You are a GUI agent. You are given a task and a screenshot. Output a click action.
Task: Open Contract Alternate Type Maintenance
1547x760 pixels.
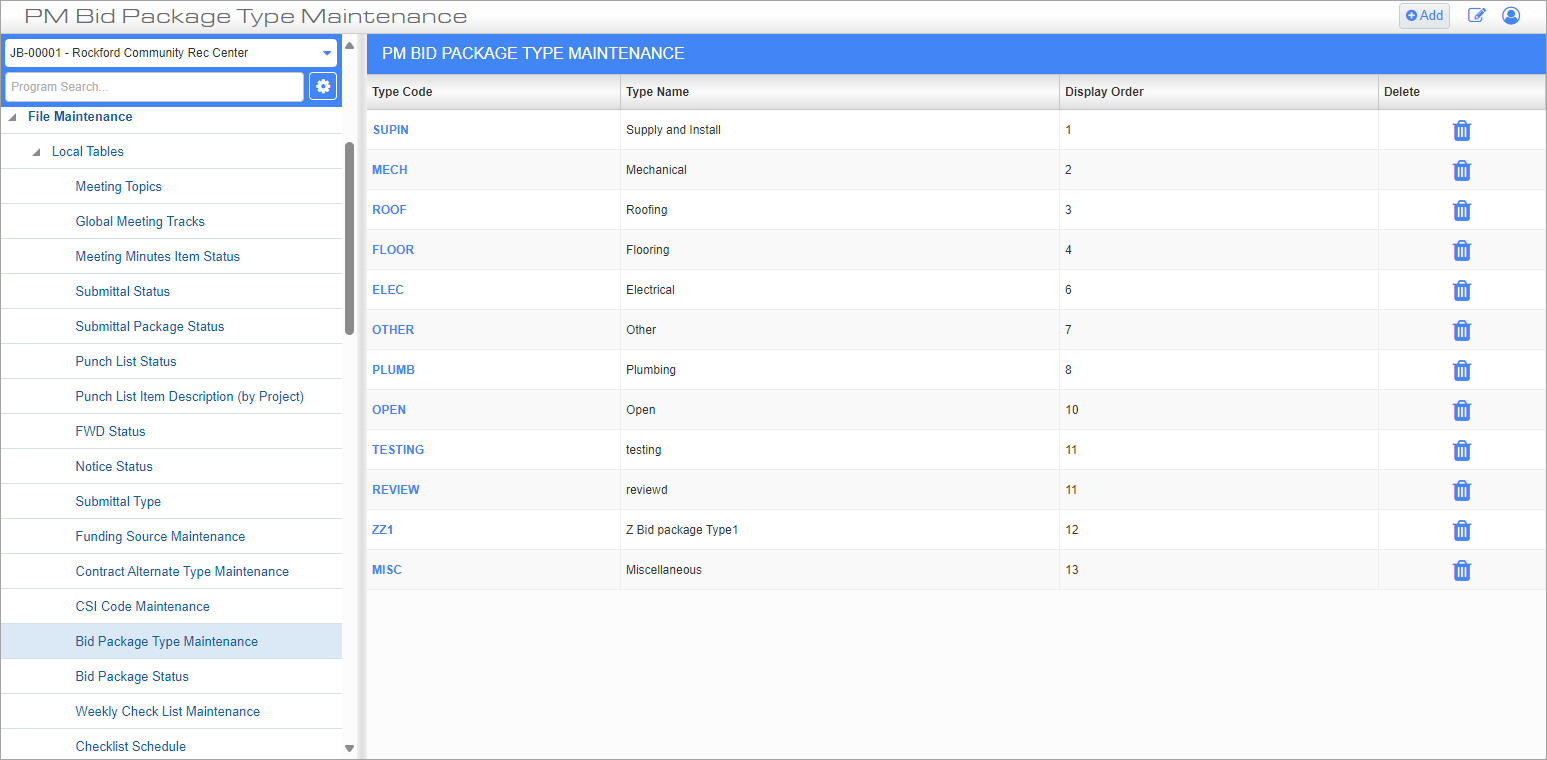coord(182,572)
